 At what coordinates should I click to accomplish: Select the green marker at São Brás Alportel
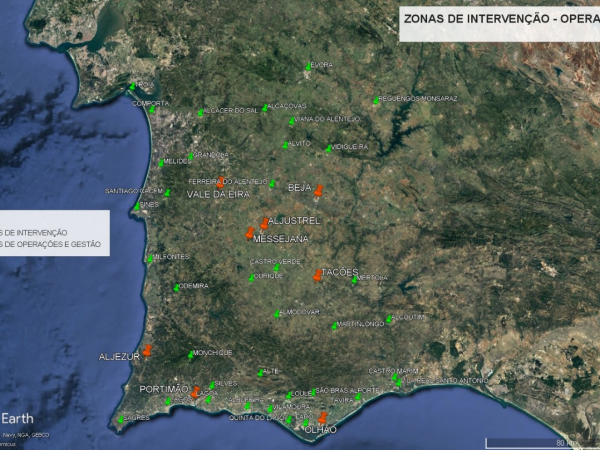[313, 393]
